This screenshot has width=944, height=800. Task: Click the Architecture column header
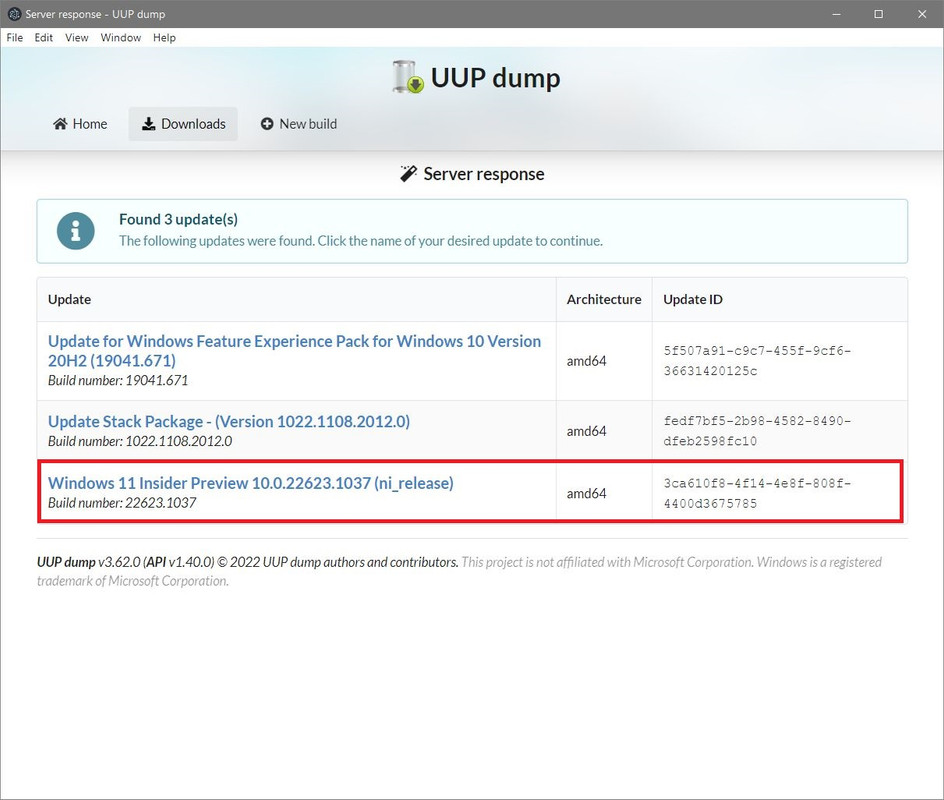(x=604, y=299)
